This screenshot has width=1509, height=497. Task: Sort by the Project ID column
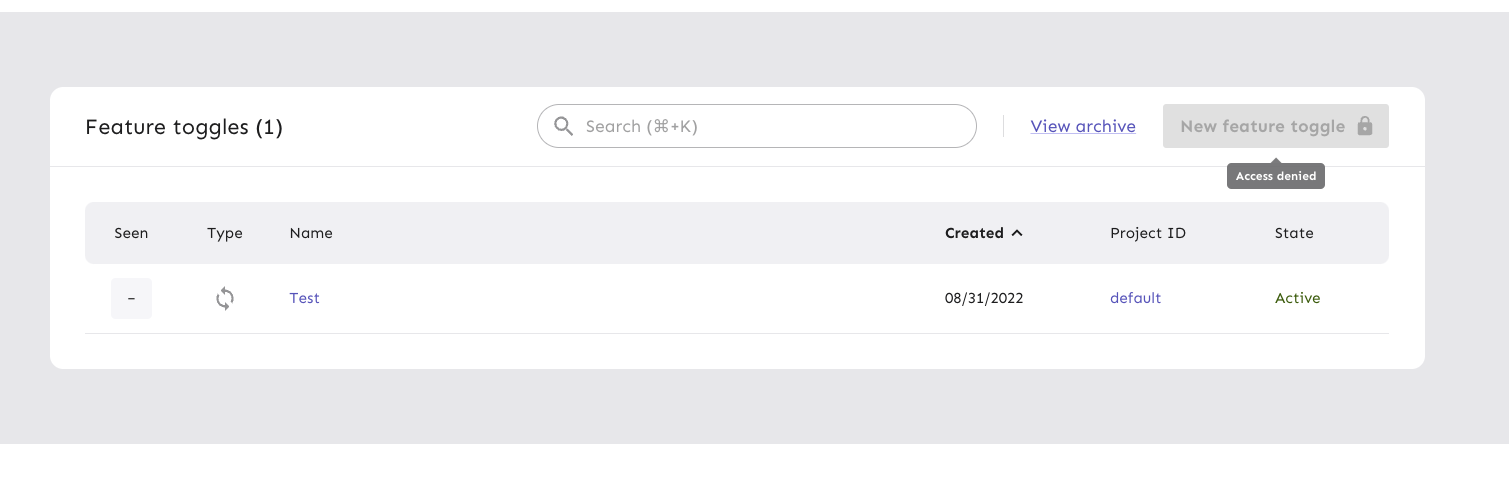click(x=1148, y=233)
